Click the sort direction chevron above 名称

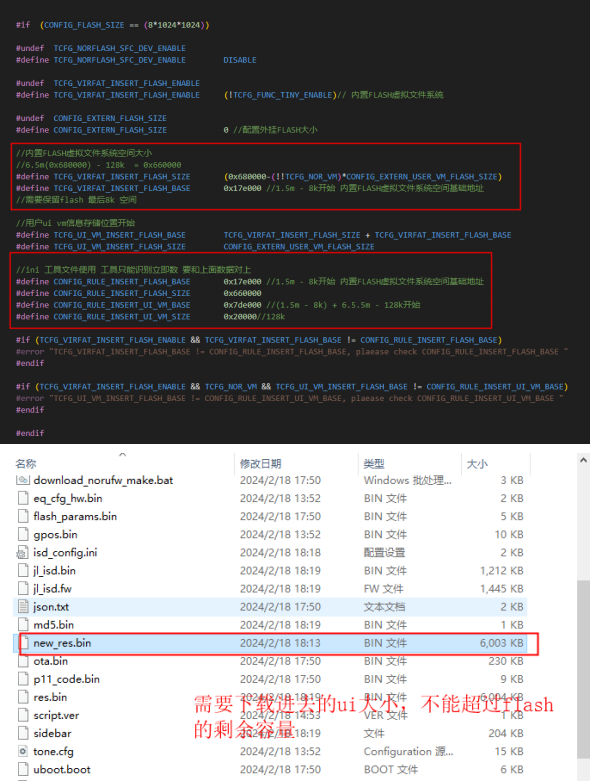122,454
